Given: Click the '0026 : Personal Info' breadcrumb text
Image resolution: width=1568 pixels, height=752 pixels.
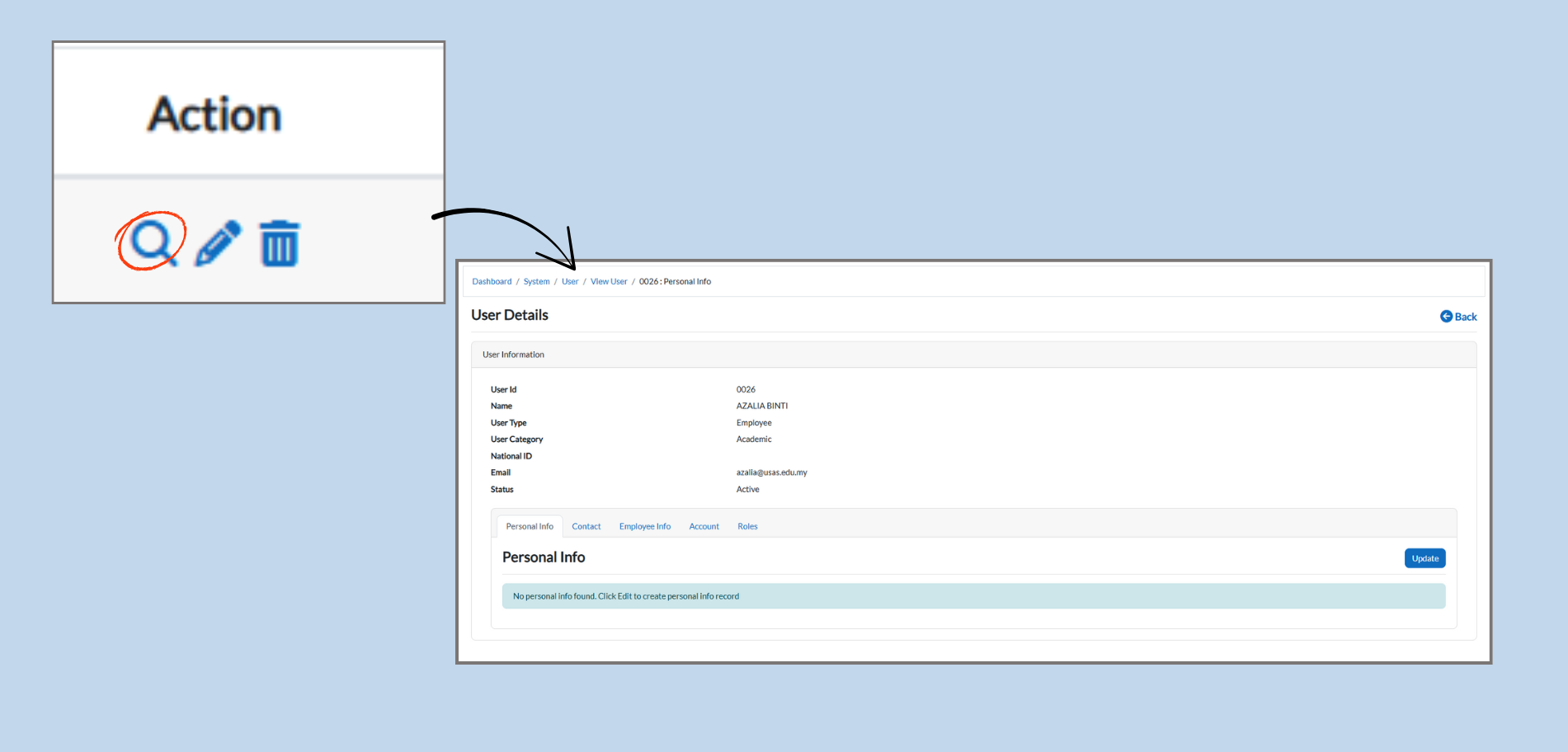Looking at the screenshot, I should click(675, 282).
